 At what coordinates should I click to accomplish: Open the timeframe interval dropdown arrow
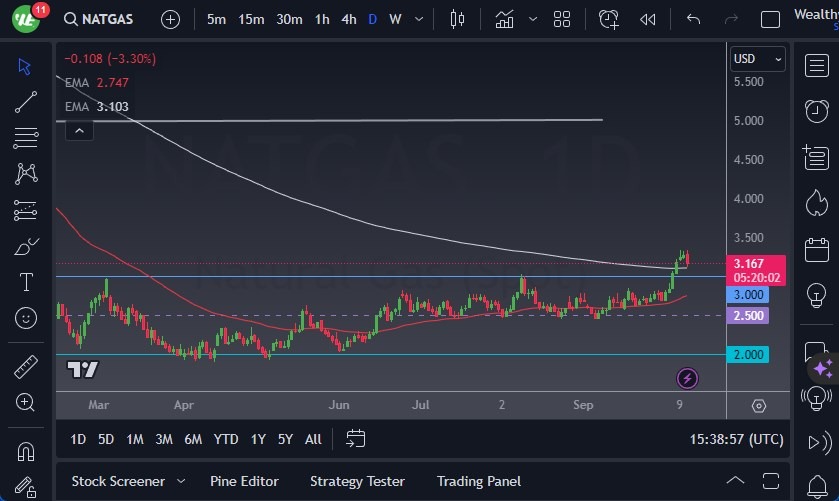click(x=418, y=19)
